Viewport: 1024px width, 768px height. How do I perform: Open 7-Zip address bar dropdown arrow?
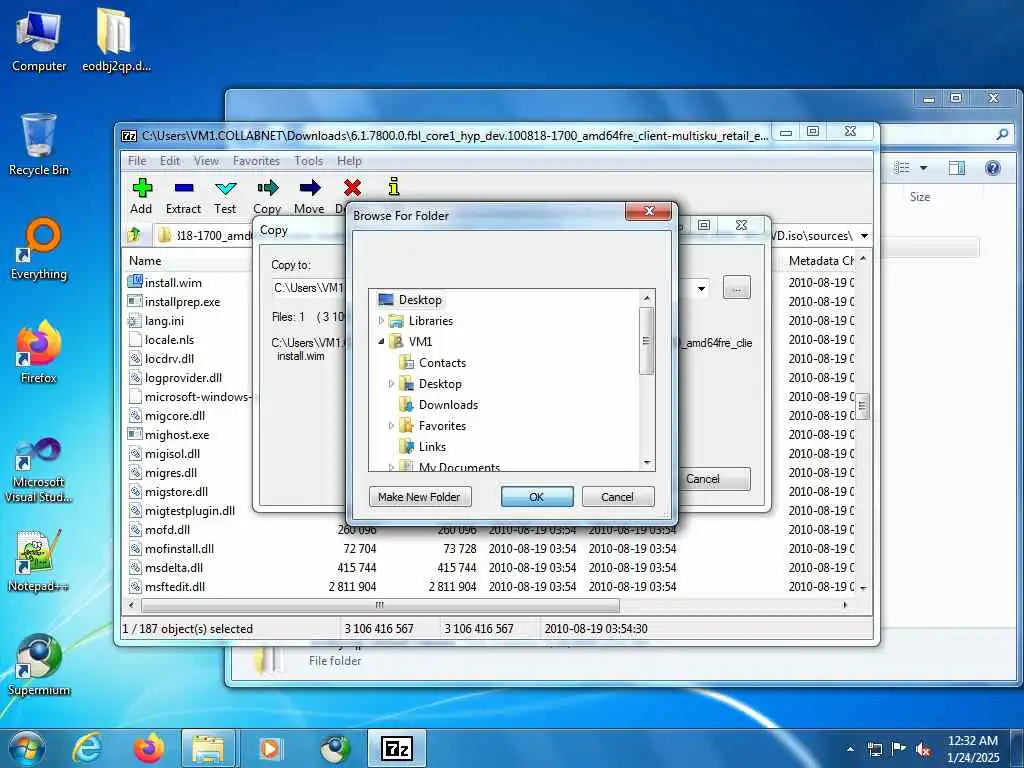click(864, 235)
